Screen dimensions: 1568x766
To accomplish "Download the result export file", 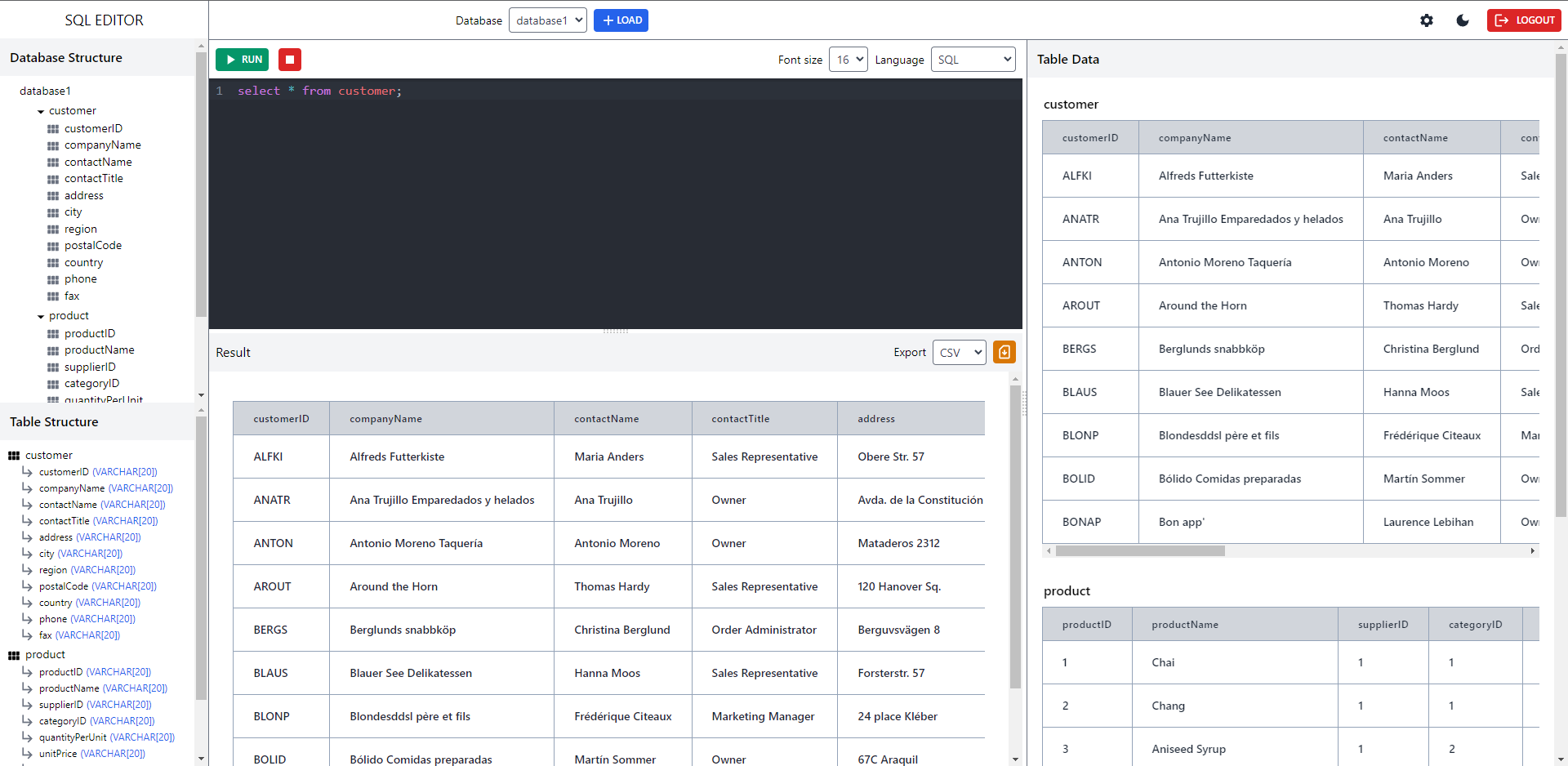I will click(x=1004, y=352).
